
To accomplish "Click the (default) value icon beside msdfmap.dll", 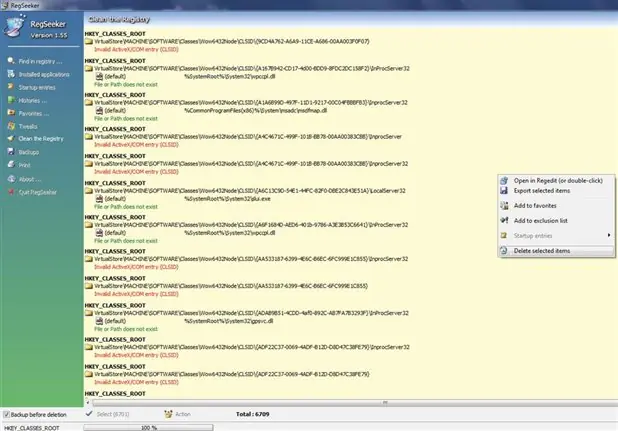I will [x=99, y=110].
